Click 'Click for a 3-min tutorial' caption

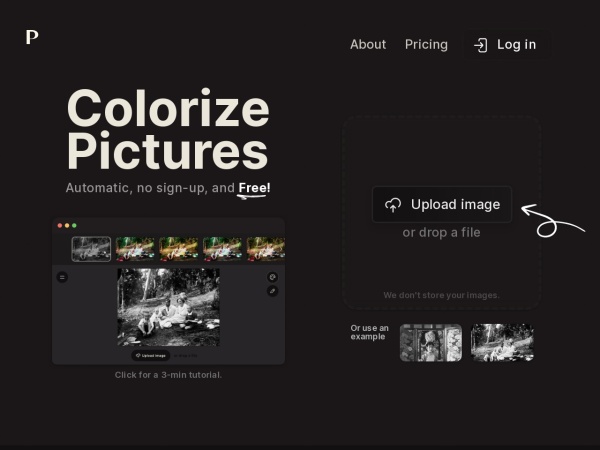168,375
